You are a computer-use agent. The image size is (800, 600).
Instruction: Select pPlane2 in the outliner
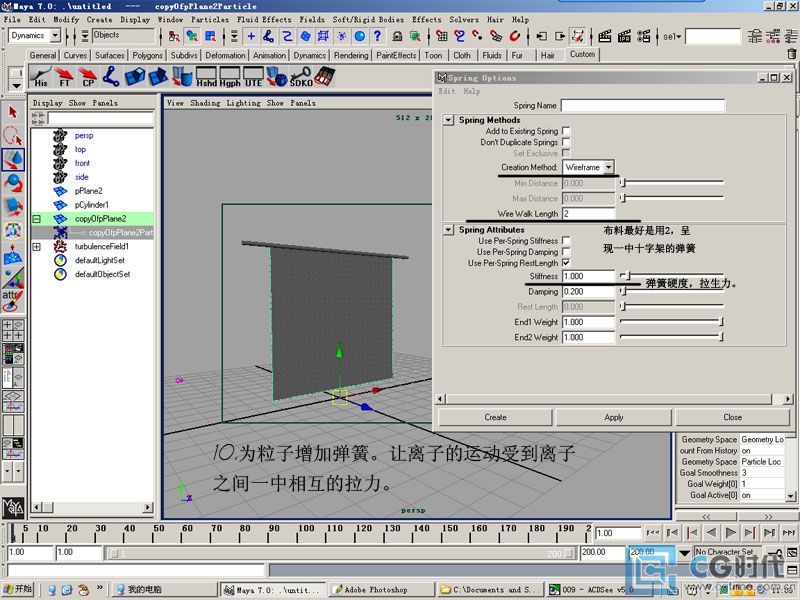click(x=88, y=191)
